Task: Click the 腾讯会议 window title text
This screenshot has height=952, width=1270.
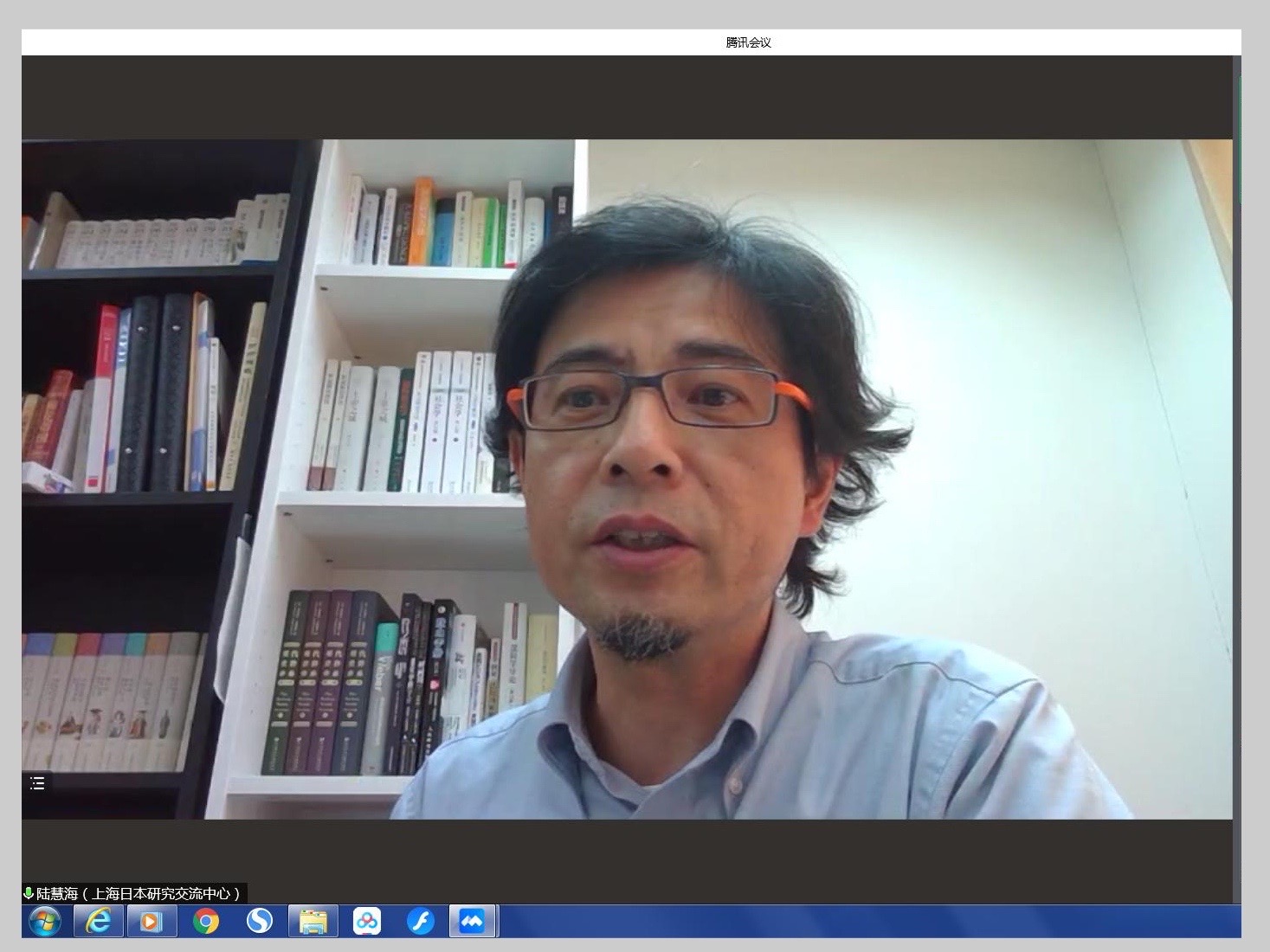Action: pos(748,42)
